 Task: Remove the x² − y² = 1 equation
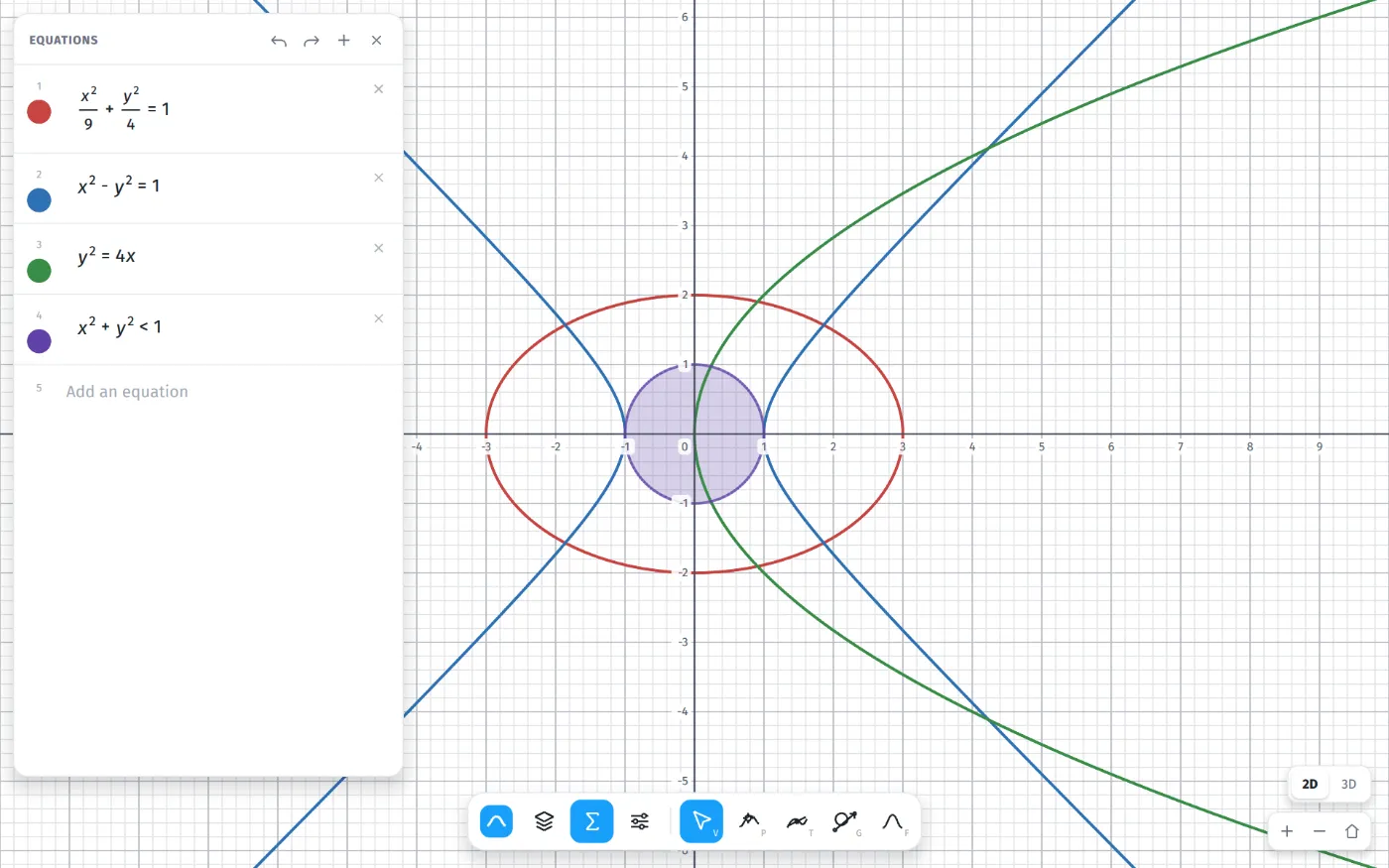pyautogui.click(x=378, y=178)
